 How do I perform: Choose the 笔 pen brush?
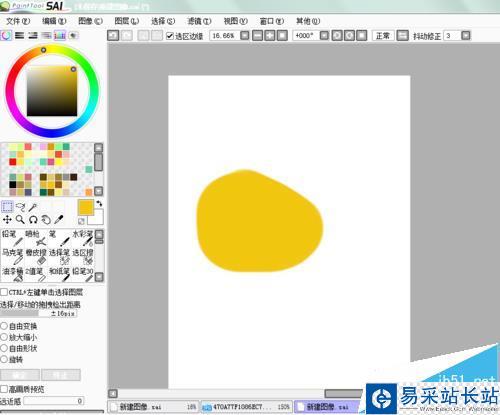pos(59,238)
